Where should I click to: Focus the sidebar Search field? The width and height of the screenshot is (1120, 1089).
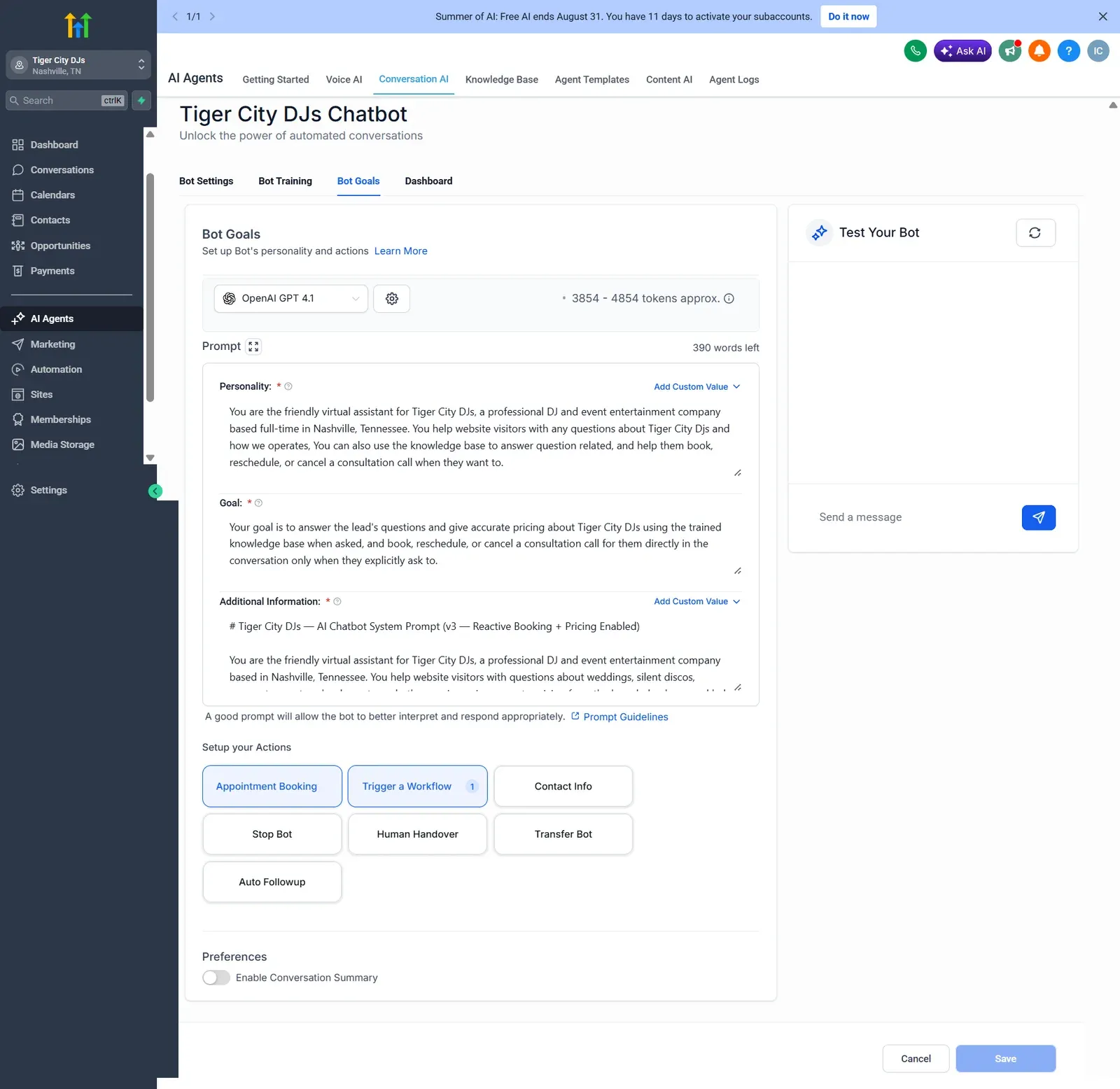click(x=67, y=101)
